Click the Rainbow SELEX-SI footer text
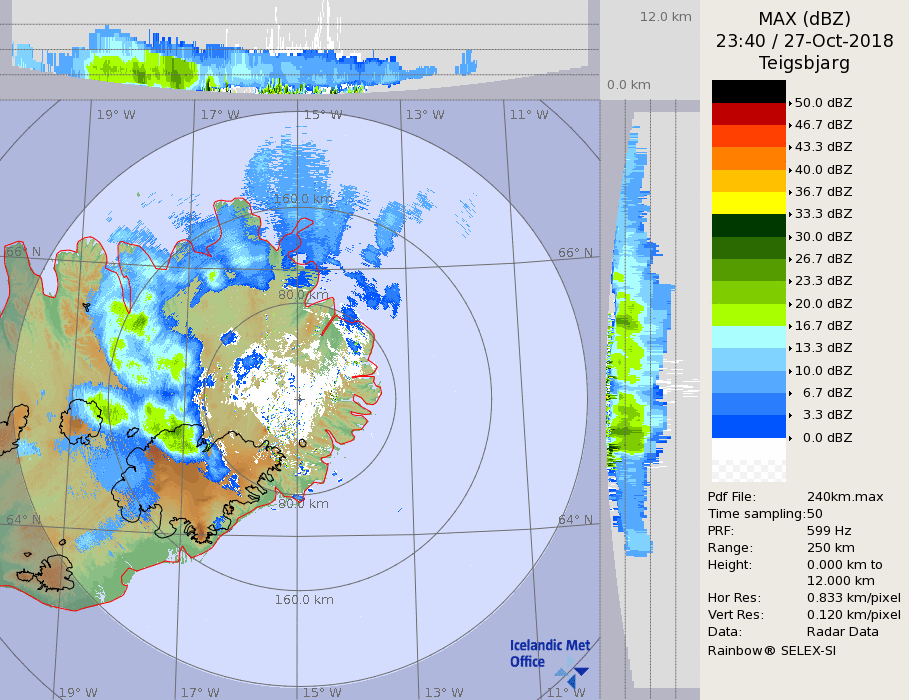909x700 pixels. [x=771, y=650]
